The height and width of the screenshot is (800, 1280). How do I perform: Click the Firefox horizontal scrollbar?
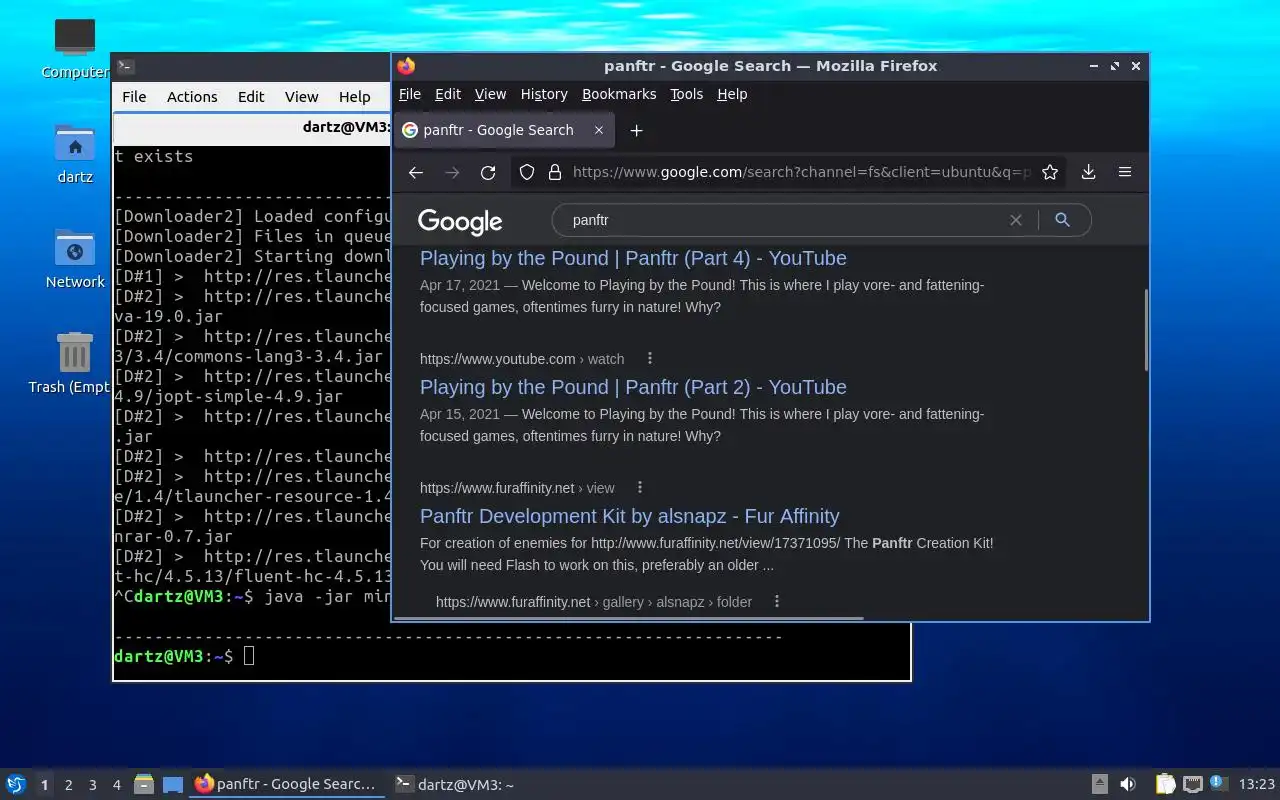click(630, 618)
